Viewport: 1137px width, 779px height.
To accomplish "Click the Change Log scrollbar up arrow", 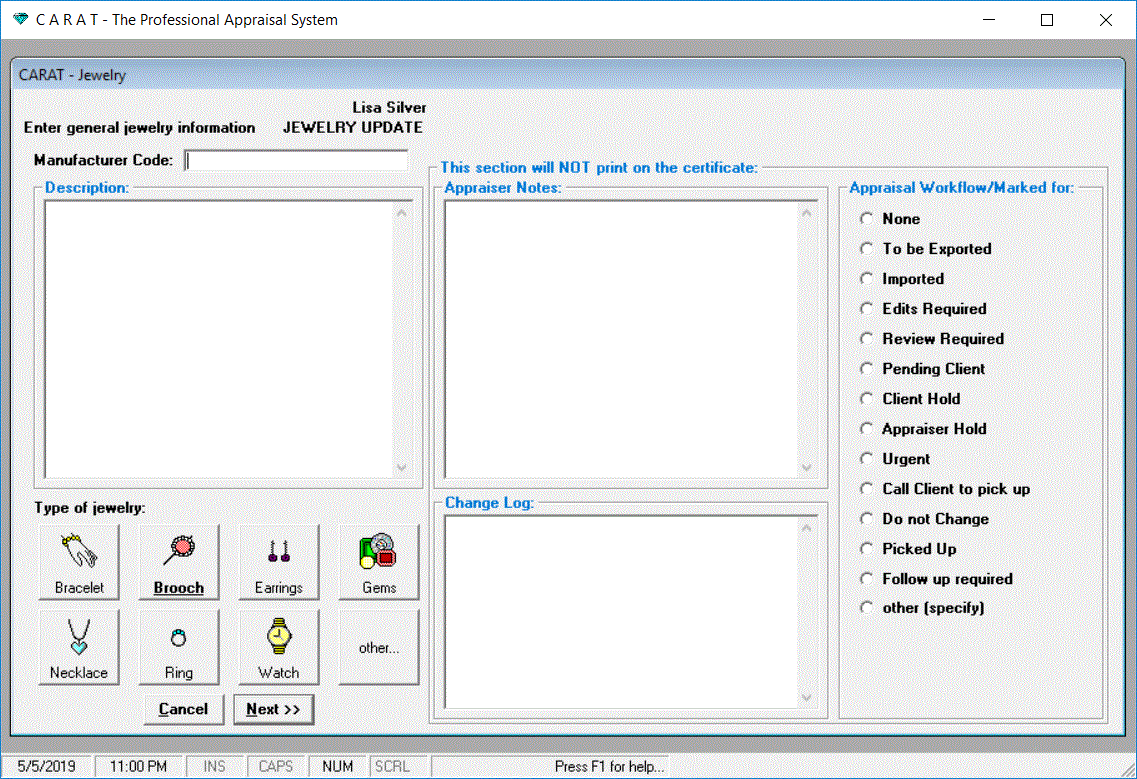I will (x=807, y=527).
